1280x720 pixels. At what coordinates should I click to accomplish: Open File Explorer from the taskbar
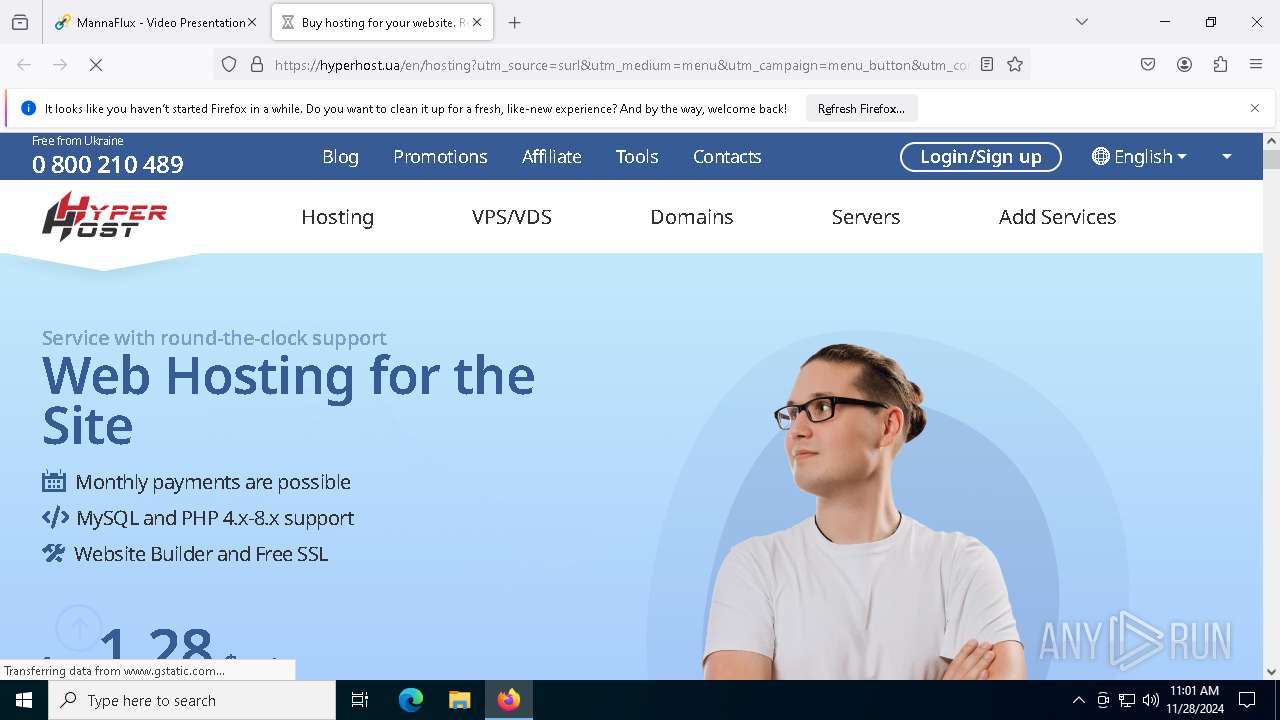click(460, 700)
